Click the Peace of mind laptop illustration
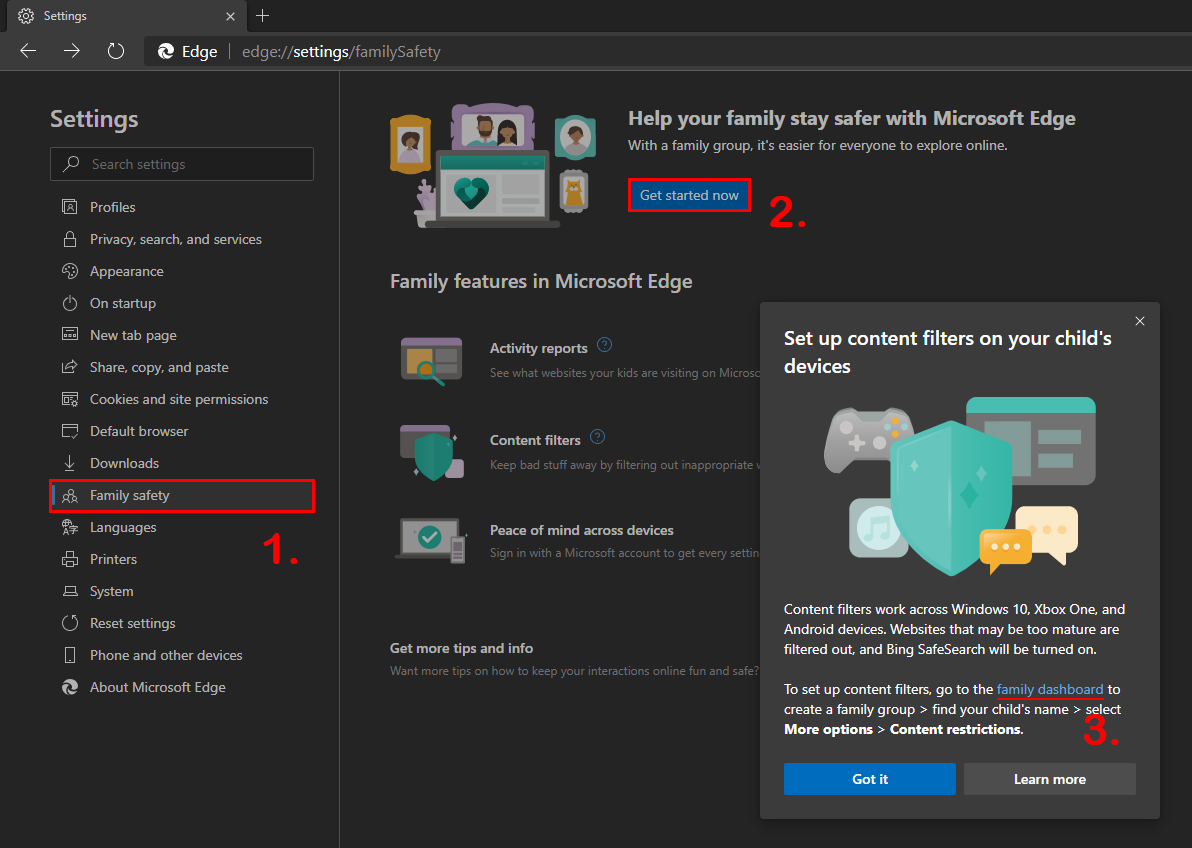The height and width of the screenshot is (848, 1192). point(431,540)
